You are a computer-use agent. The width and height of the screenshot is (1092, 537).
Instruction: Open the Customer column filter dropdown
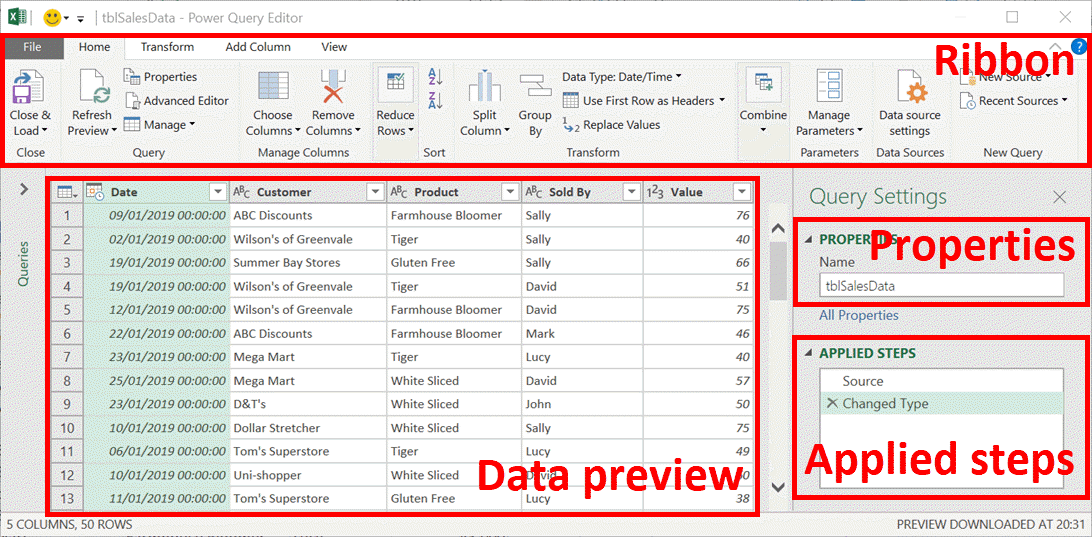pos(375,192)
